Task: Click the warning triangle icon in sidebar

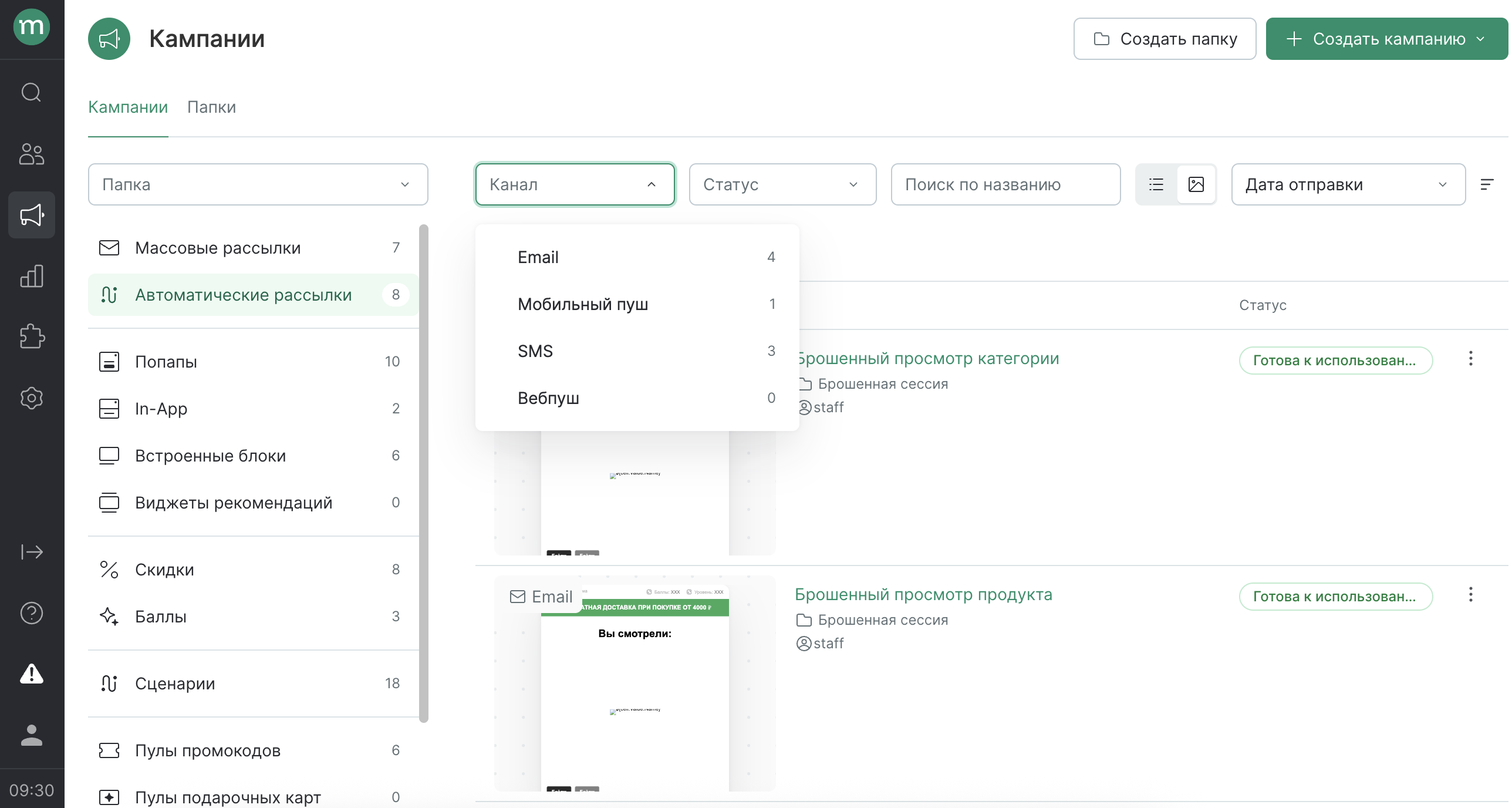Action: pos(32,674)
